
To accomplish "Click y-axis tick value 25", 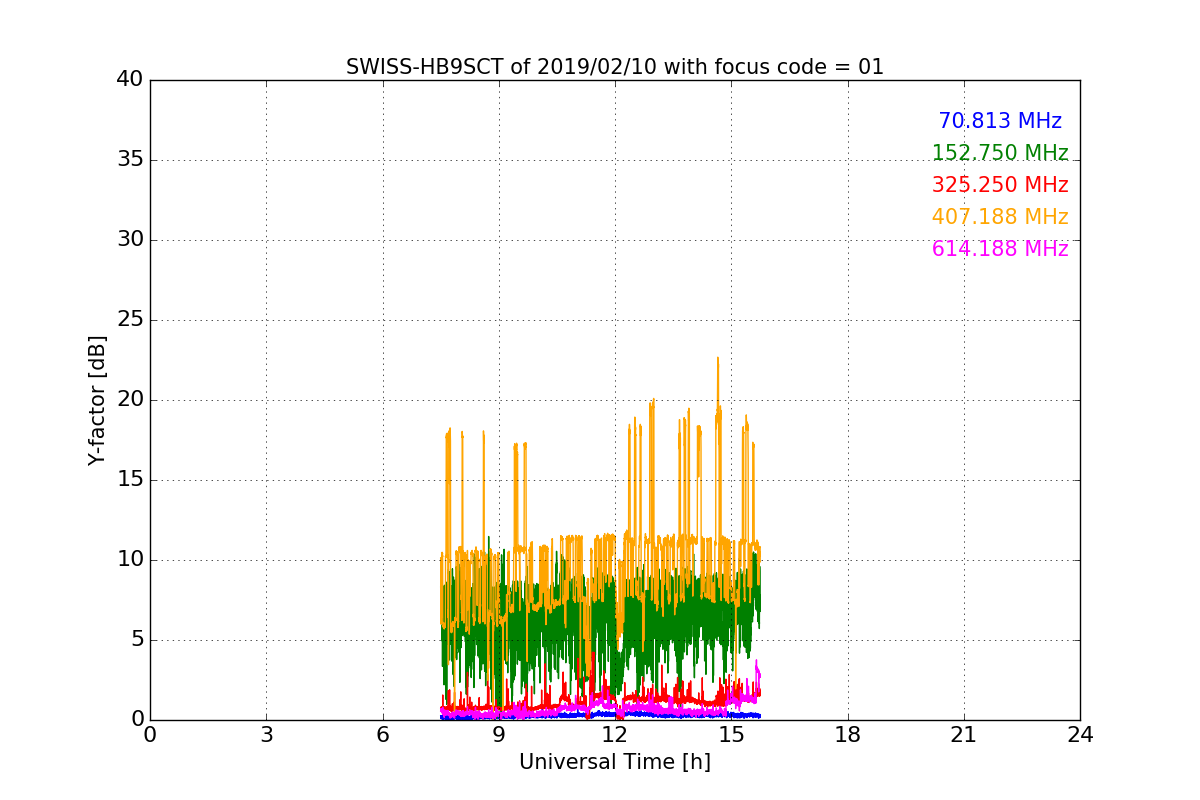I will pos(130,320).
